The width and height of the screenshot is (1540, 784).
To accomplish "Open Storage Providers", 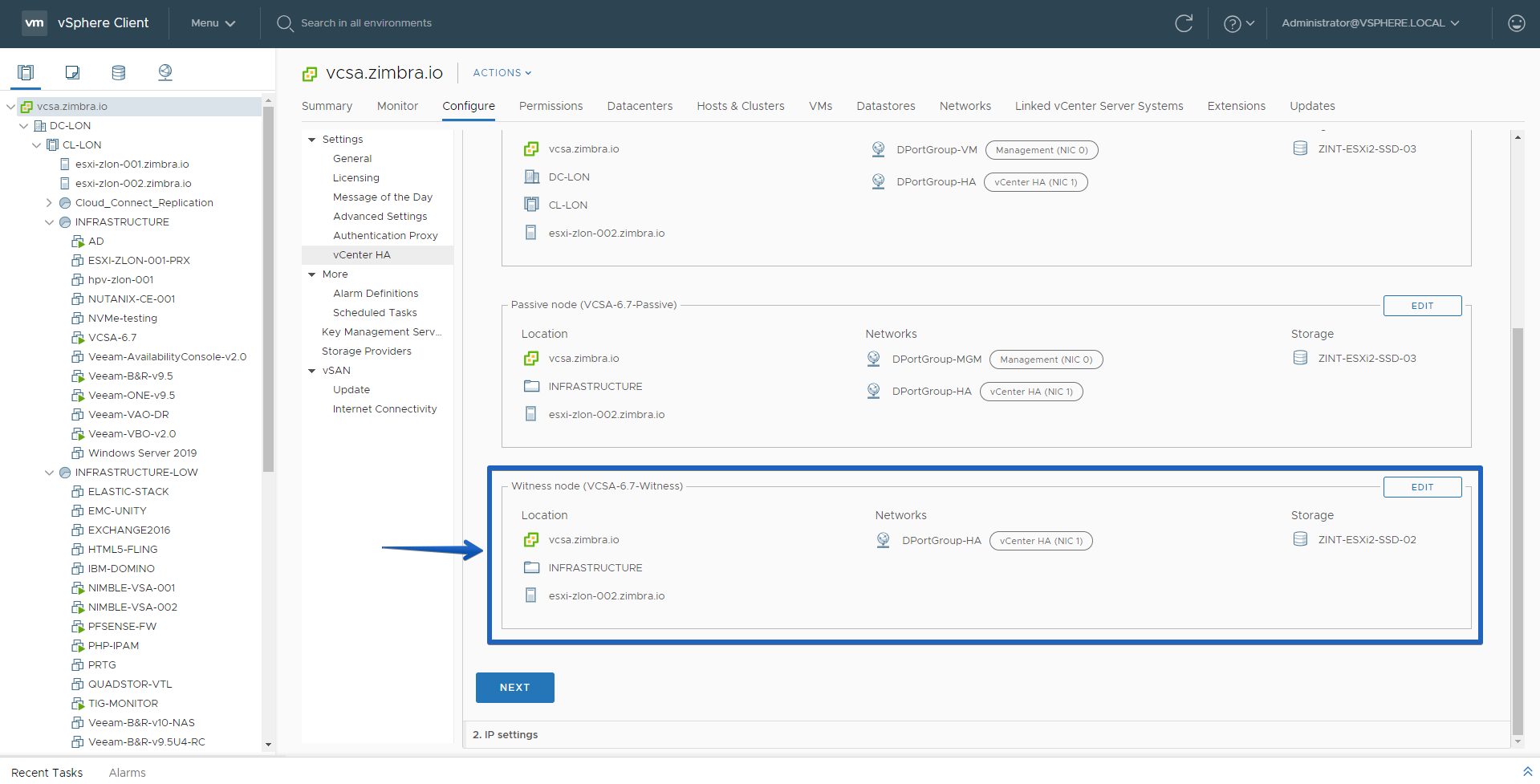I will point(366,351).
